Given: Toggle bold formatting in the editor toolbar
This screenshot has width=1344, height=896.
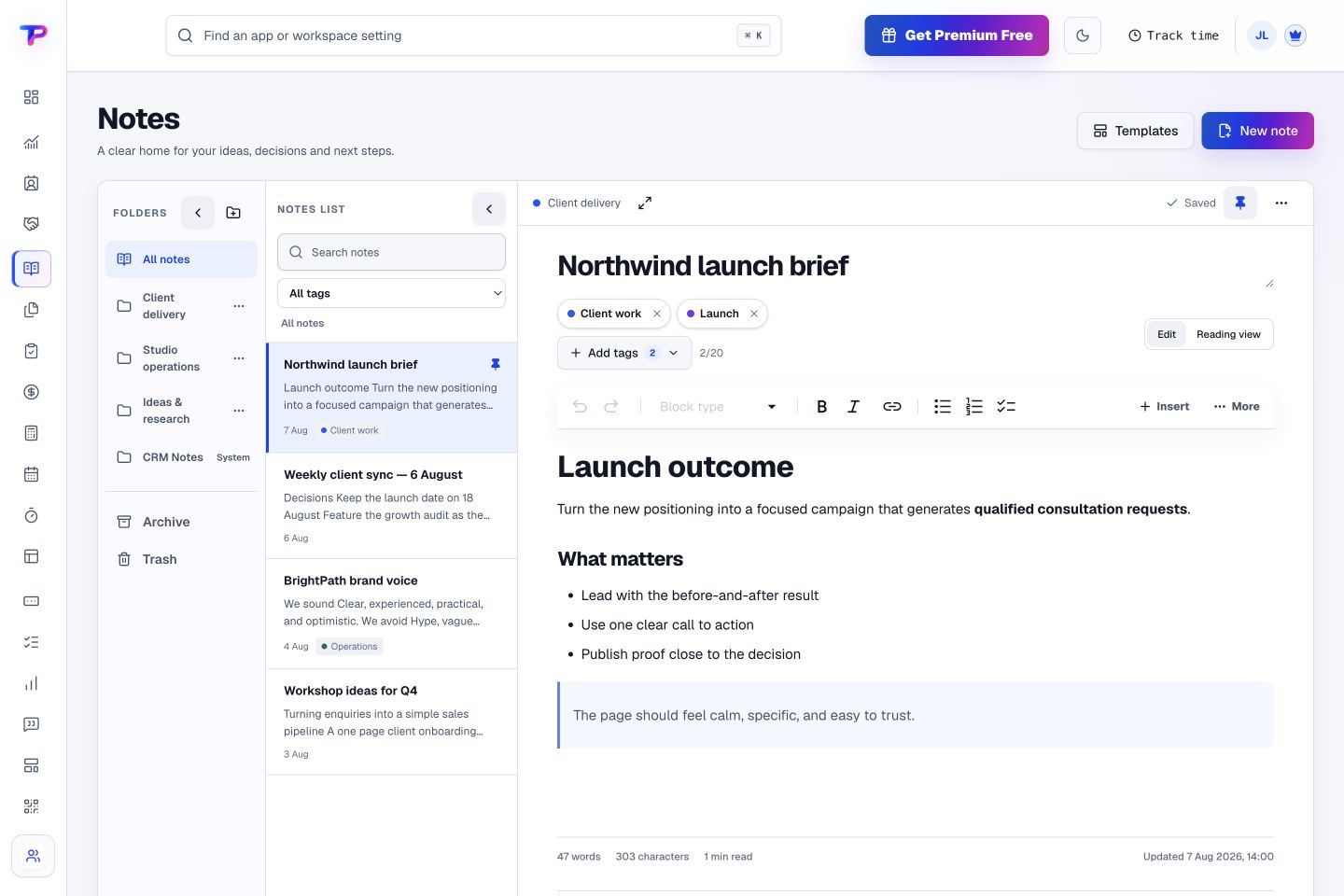Looking at the screenshot, I should click(821, 406).
